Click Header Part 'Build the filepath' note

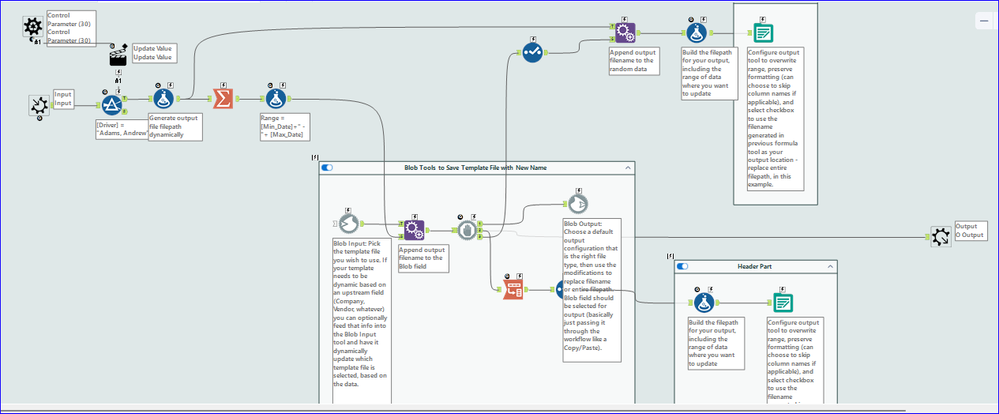[715, 343]
